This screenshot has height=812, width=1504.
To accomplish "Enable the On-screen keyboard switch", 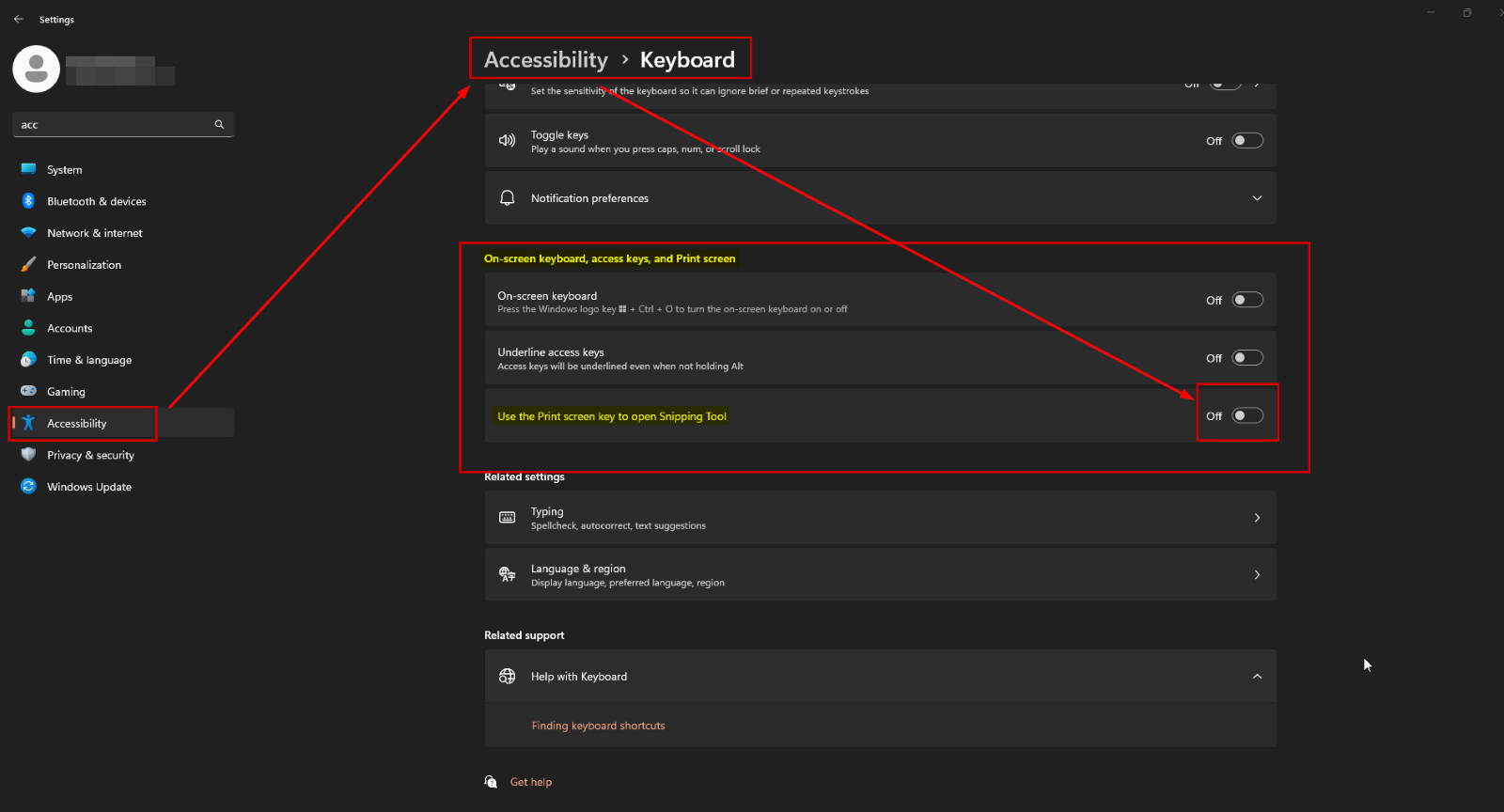I will coord(1247,300).
